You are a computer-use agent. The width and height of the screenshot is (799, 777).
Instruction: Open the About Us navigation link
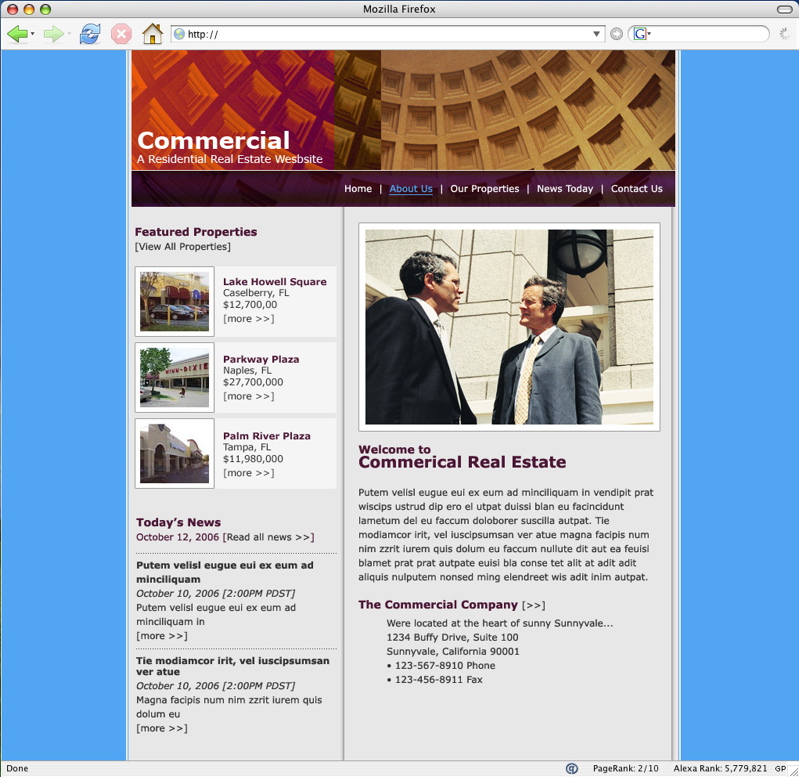coord(411,189)
